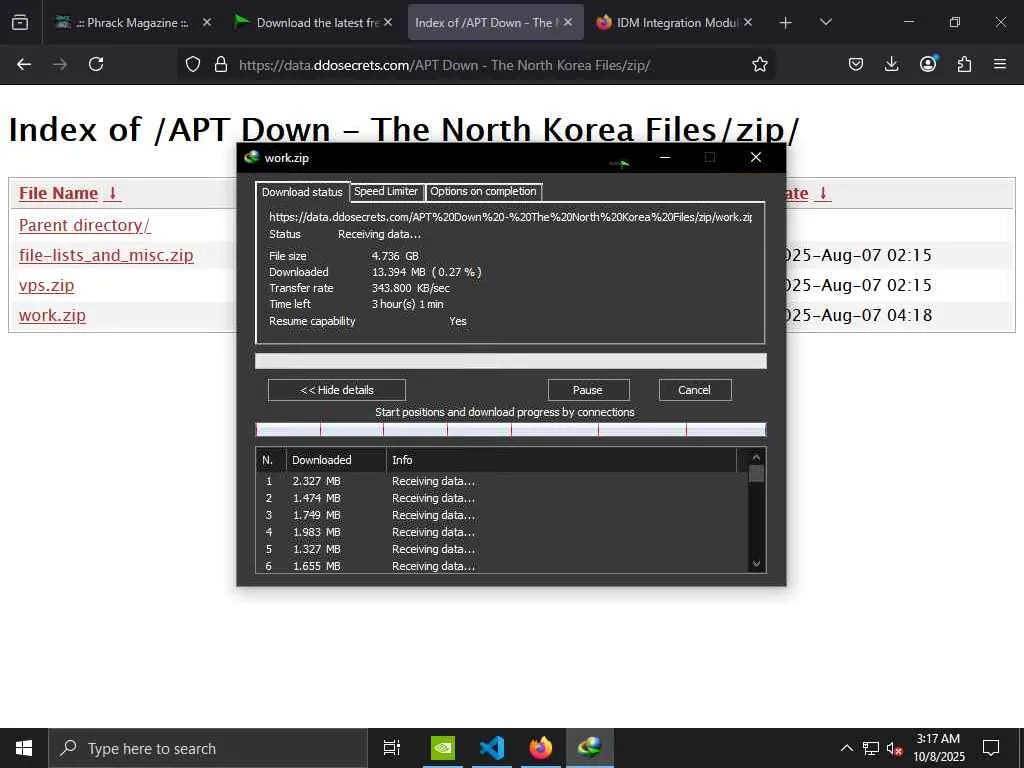Close the Phrack Magazine tab
Screen dimensions: 1024x768
(206, 22)
